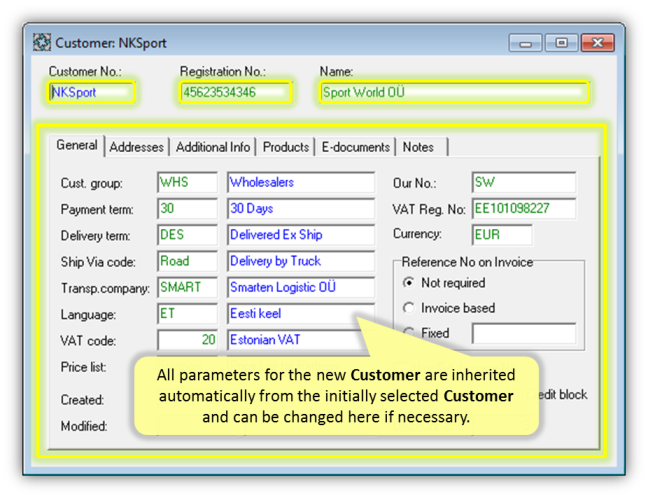Close the Customer: NKSport window
648x498 pixels.
(597, 43)
